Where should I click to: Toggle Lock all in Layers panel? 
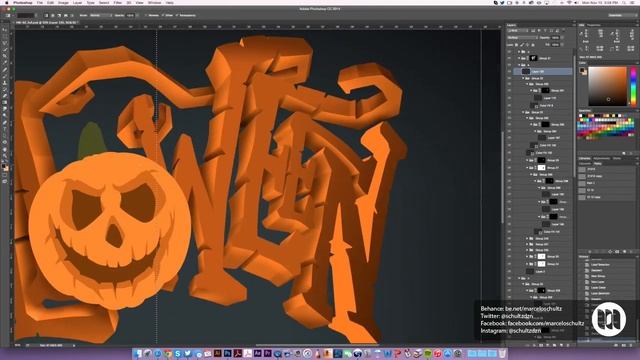point(533,45)
